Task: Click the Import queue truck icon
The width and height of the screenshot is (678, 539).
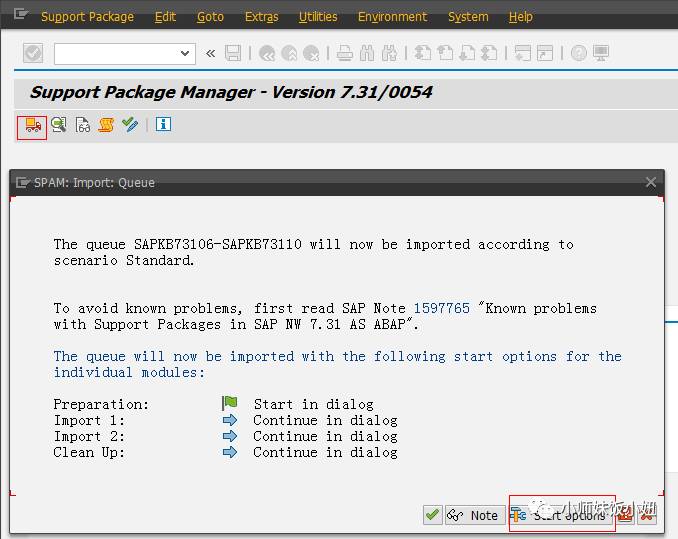Action: coord(33,125)
